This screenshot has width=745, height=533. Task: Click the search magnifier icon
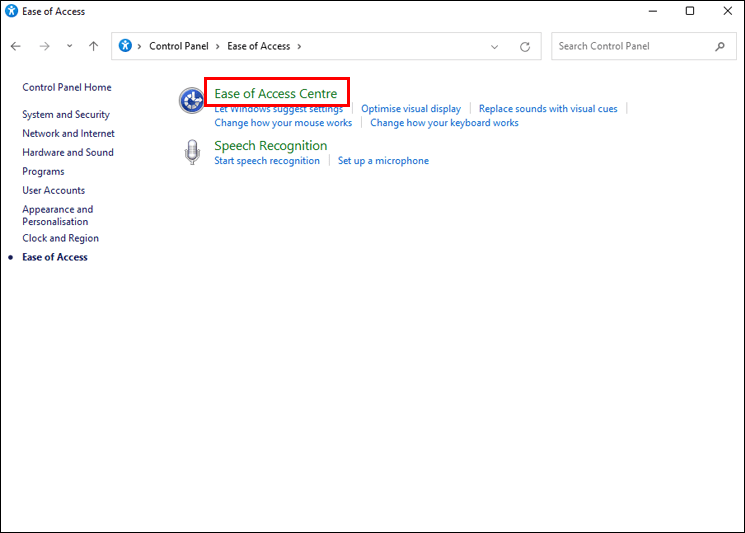point(720,46)
